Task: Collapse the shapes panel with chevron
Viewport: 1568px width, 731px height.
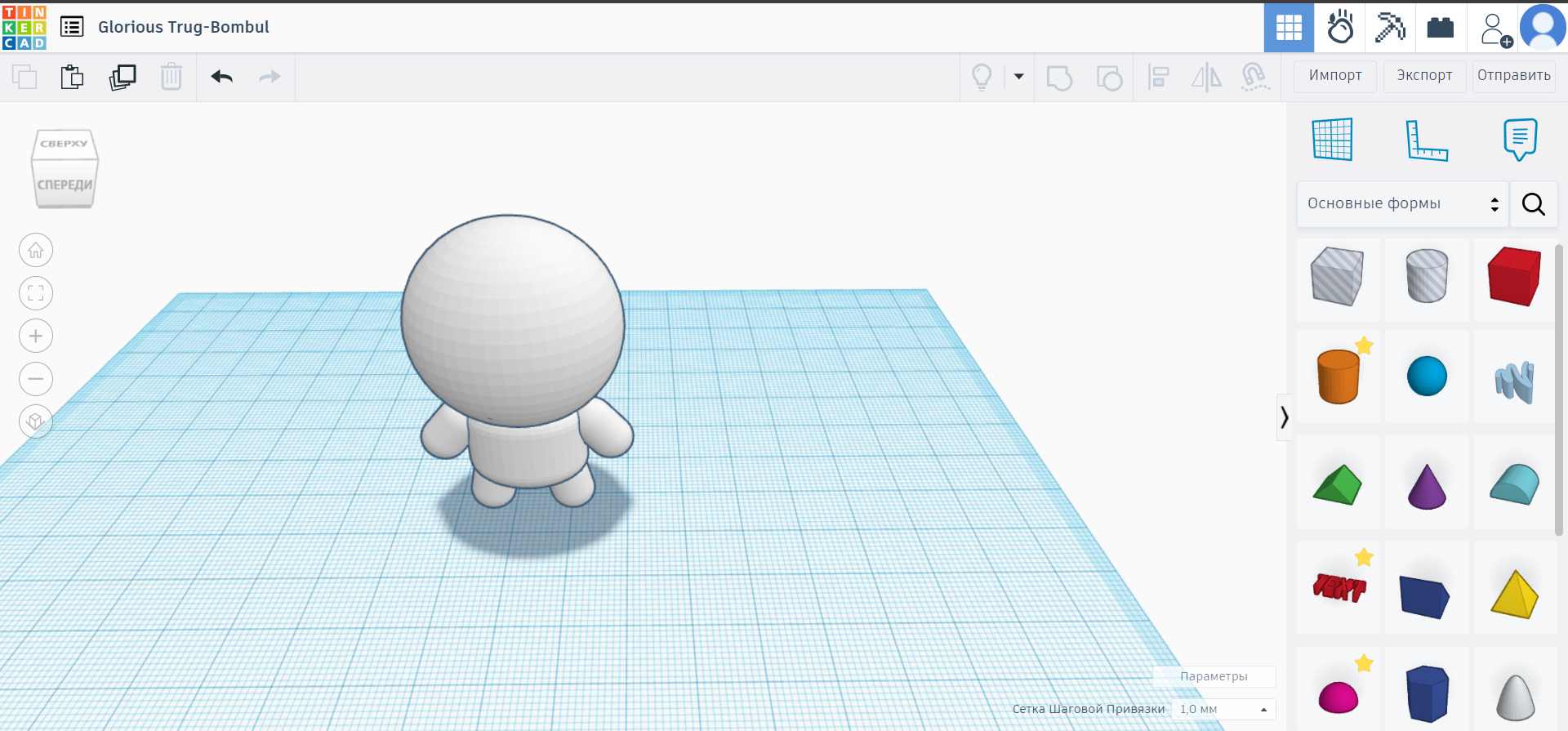Action: coord(1285,417)
